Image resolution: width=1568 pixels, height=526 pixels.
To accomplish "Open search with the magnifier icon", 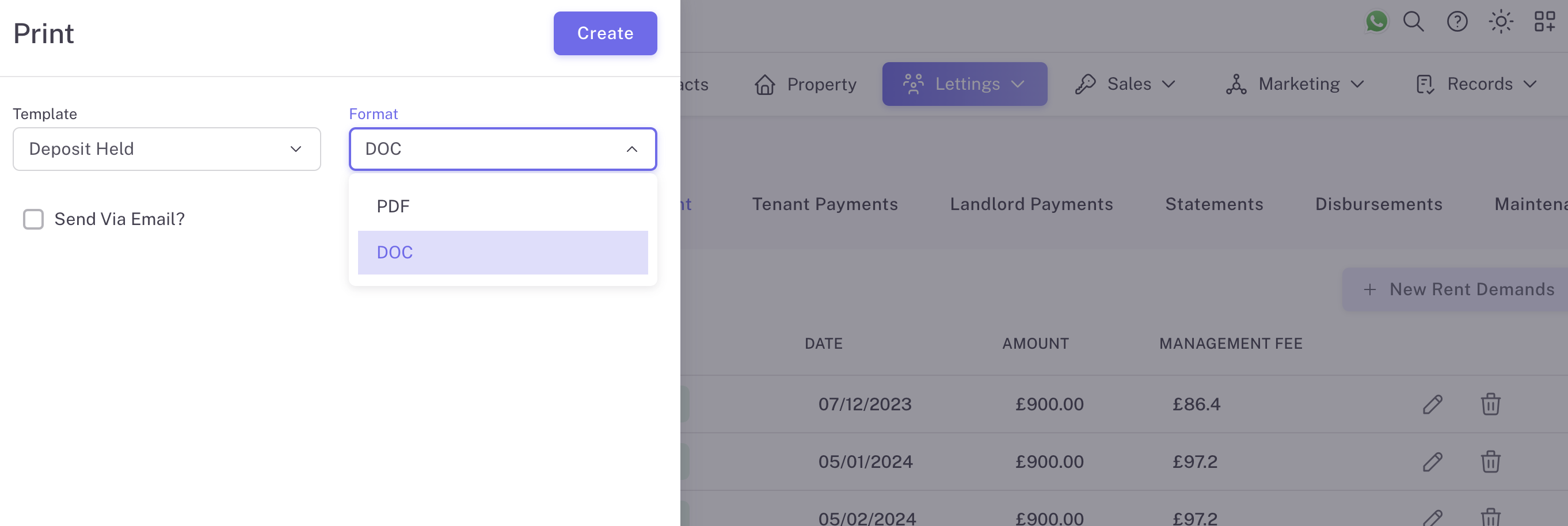I will click(1413, 22).
